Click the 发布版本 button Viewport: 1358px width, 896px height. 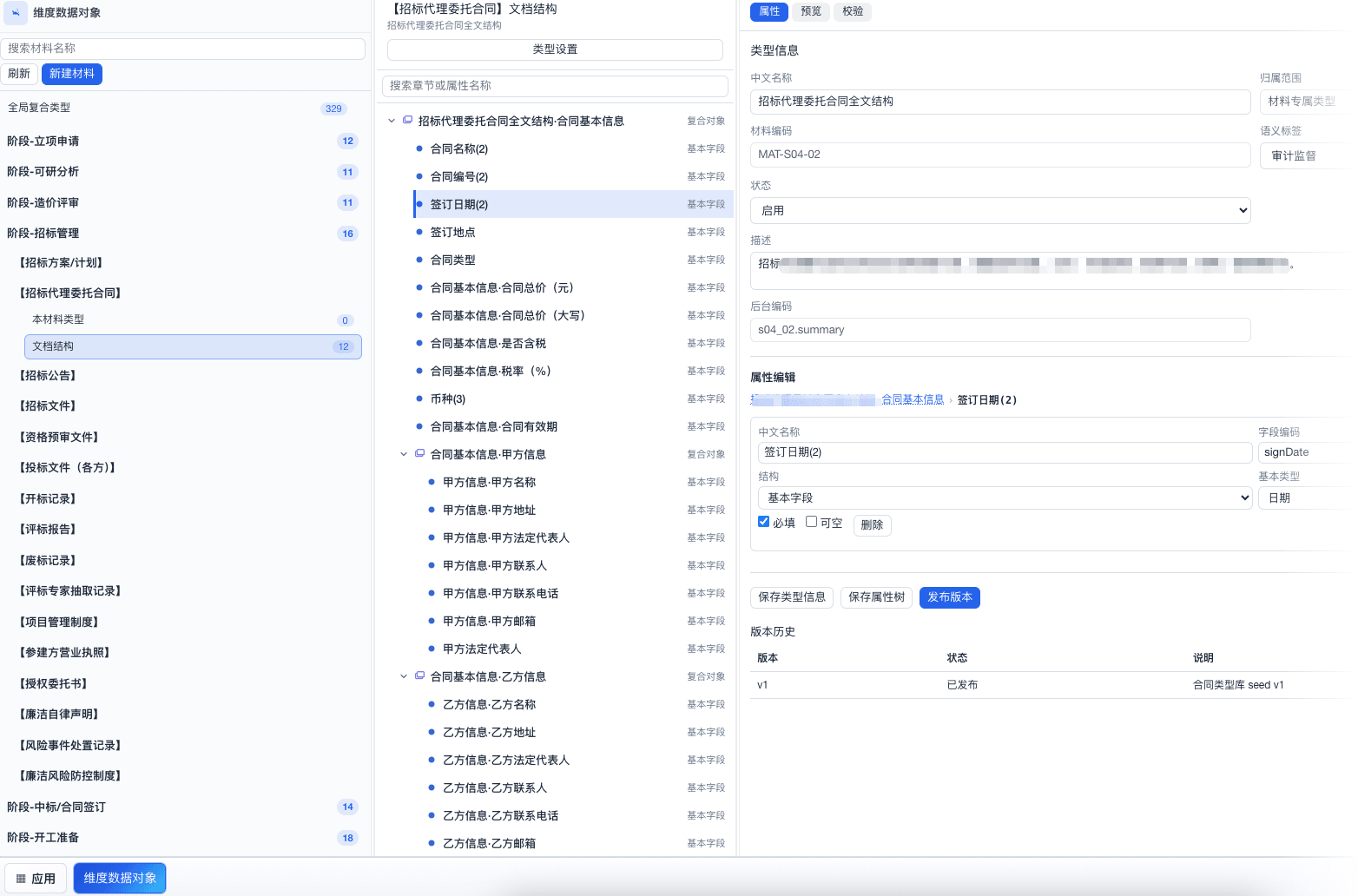point(950,597)
